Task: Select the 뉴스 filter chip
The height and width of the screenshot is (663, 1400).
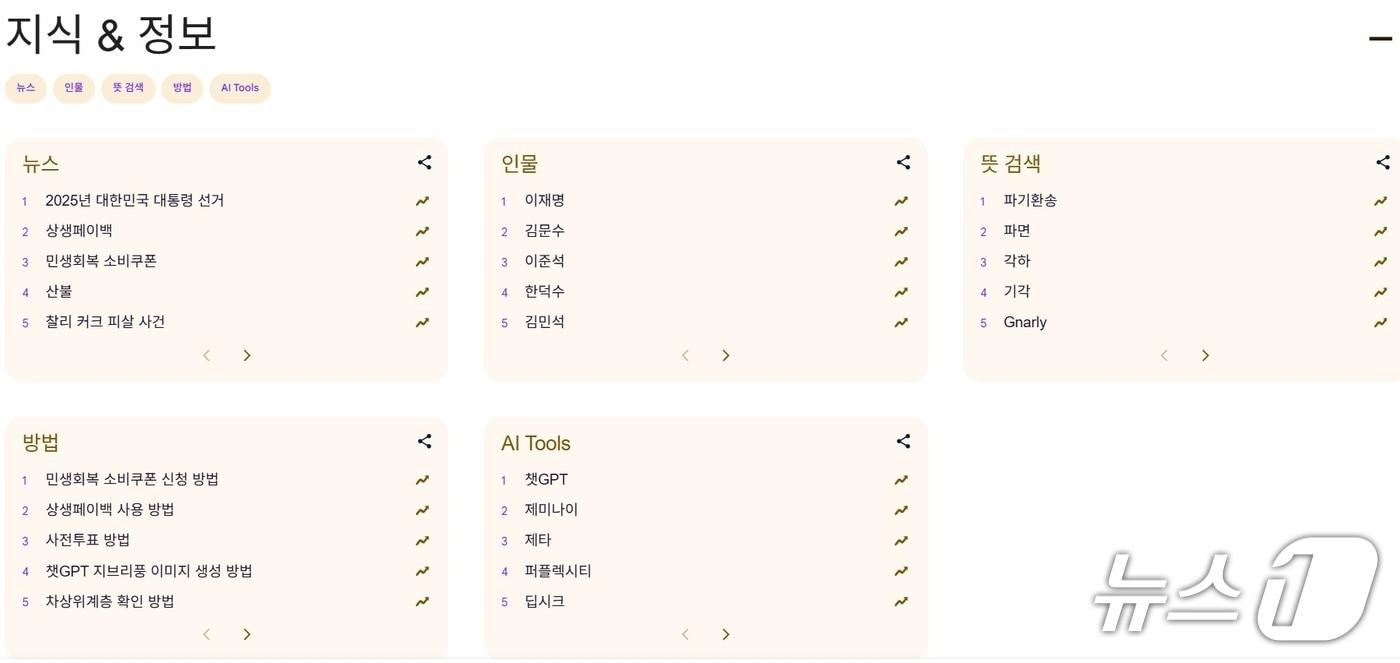Action: click(x=25, y=87)
